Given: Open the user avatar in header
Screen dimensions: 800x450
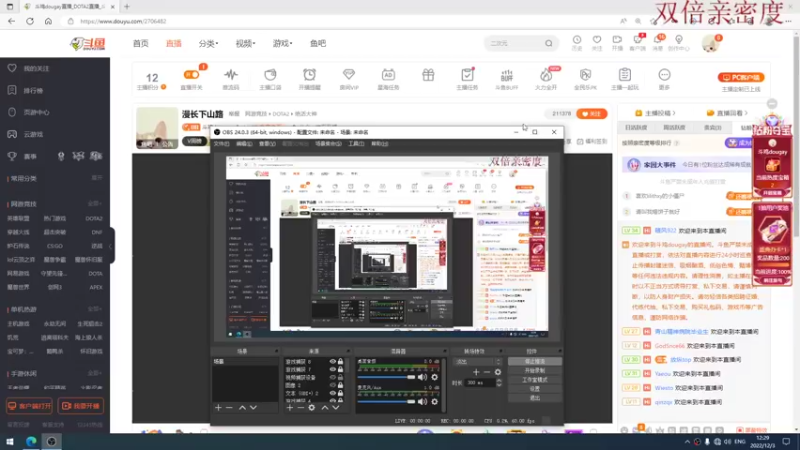Looking at the screenshot, I should coord(711,43).
